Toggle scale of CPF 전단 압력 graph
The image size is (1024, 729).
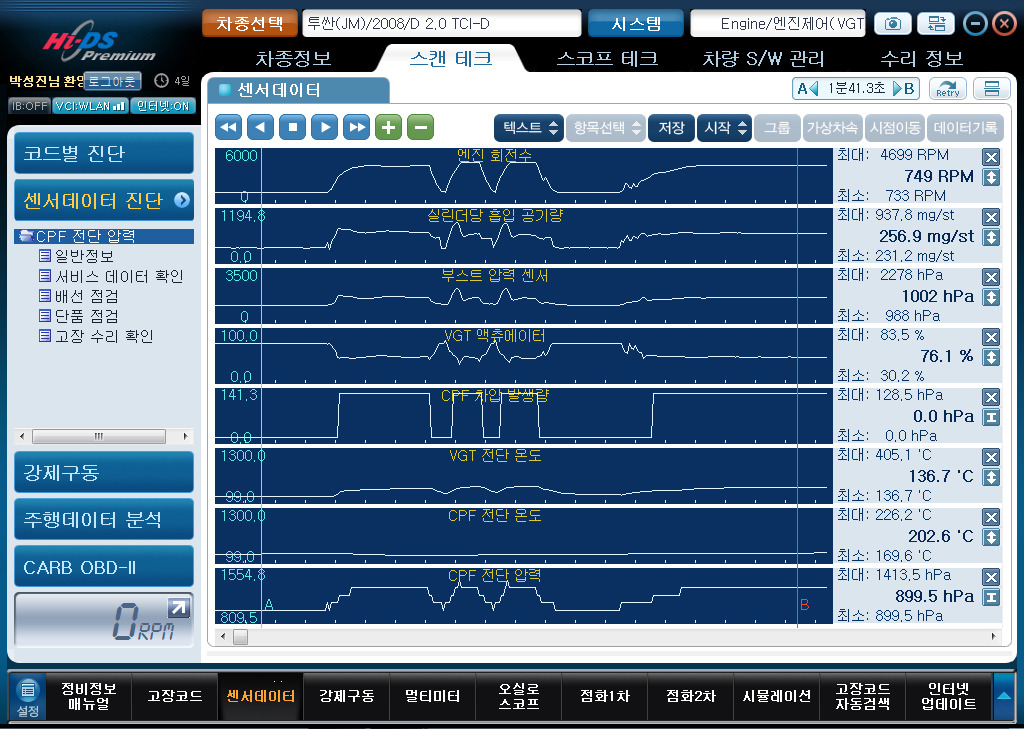click(x=991, y=597)
